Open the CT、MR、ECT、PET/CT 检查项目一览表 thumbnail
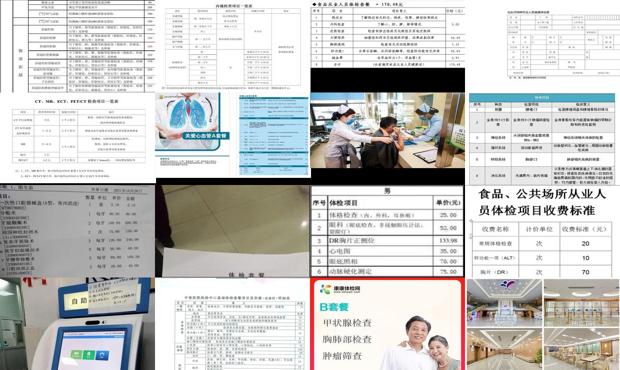 pyautogui.click(x=78, y=138)
